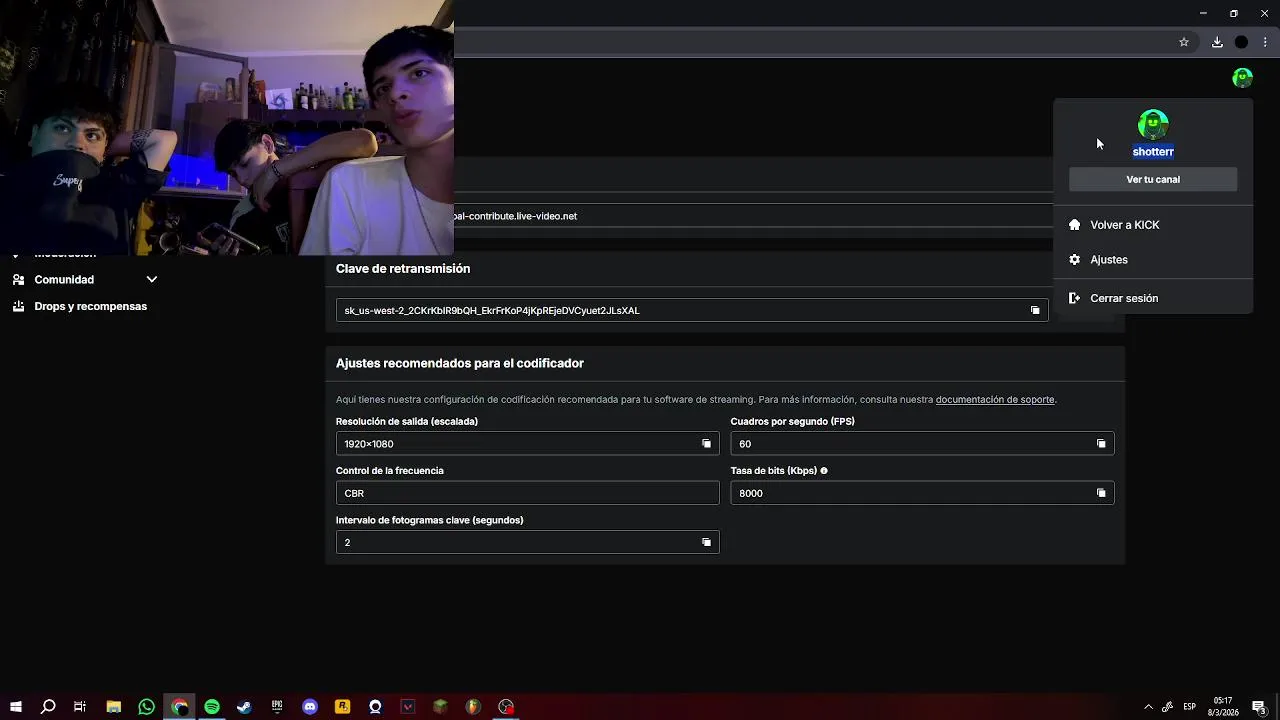
Task: Click the taskbar clock showing 05:17
Action: 1223,707
